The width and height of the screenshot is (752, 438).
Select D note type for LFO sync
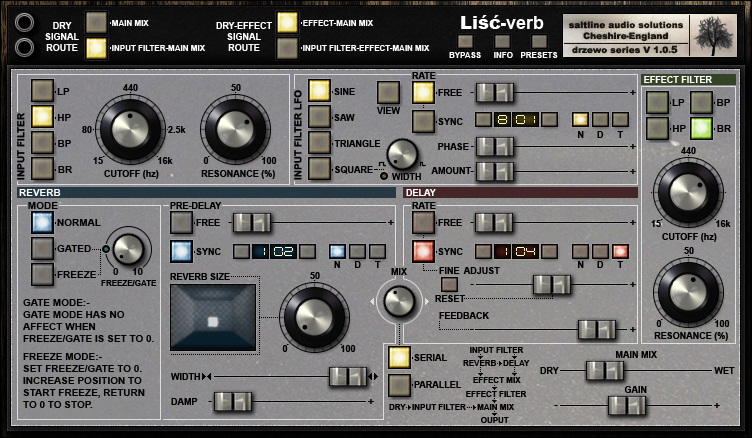point(600,119)
